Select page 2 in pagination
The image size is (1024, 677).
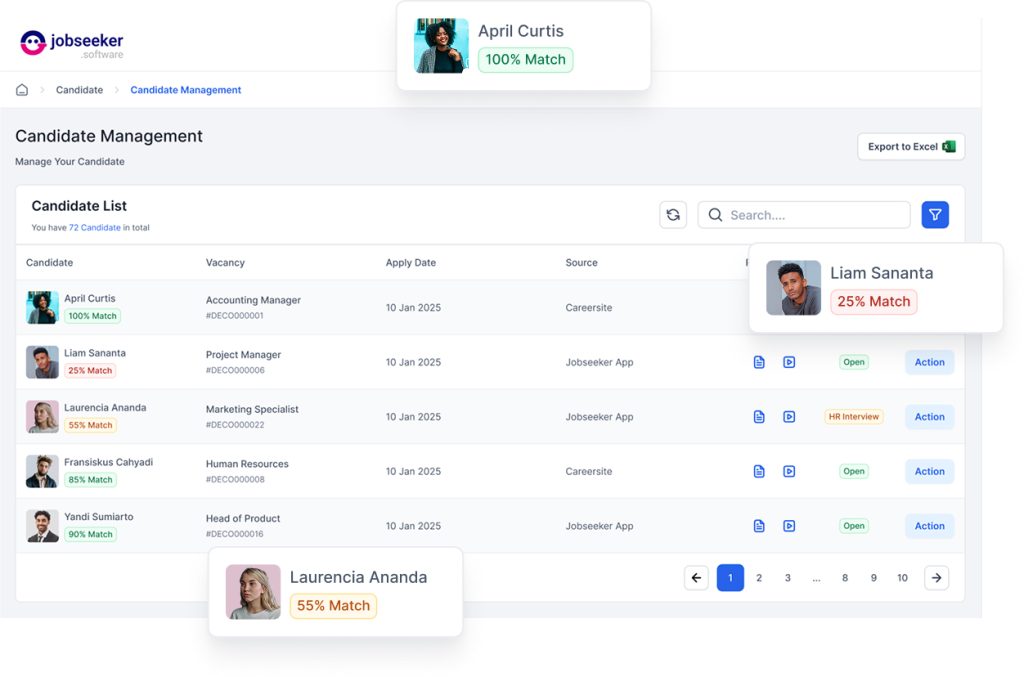point(759,578)
